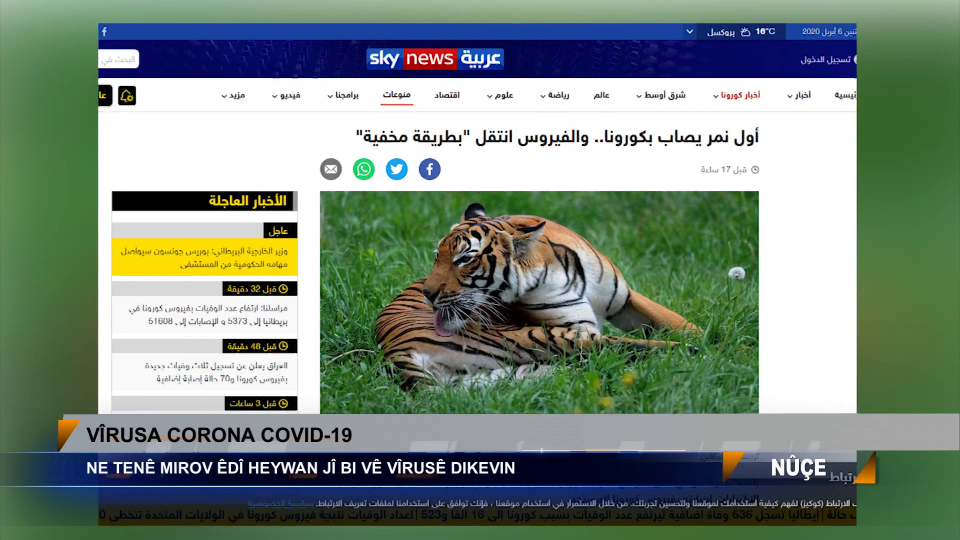Share the article on Facebook
Viewport: 960px width, 540px height.
429,169
